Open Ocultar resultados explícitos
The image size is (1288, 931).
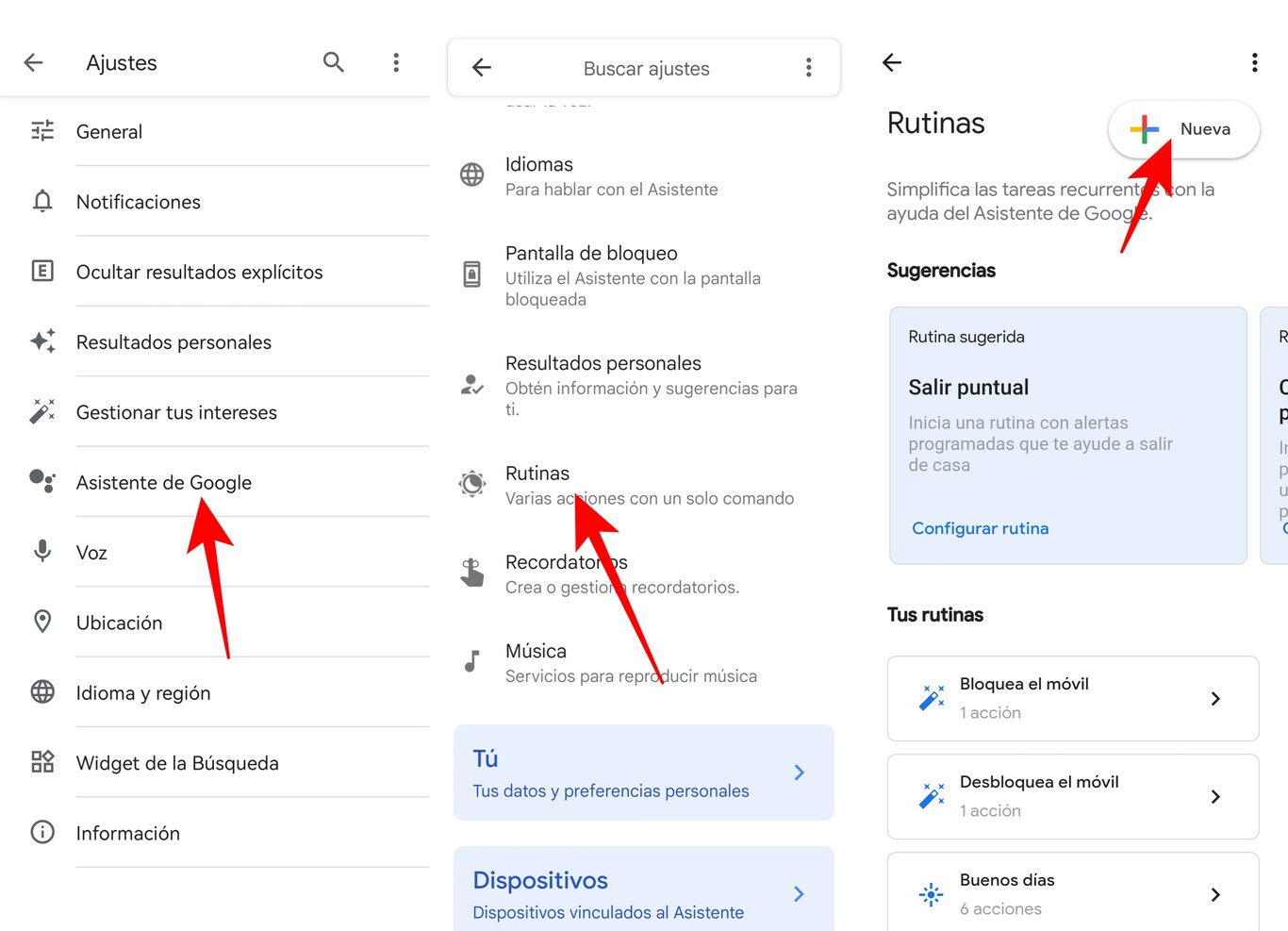pos(215,272)
